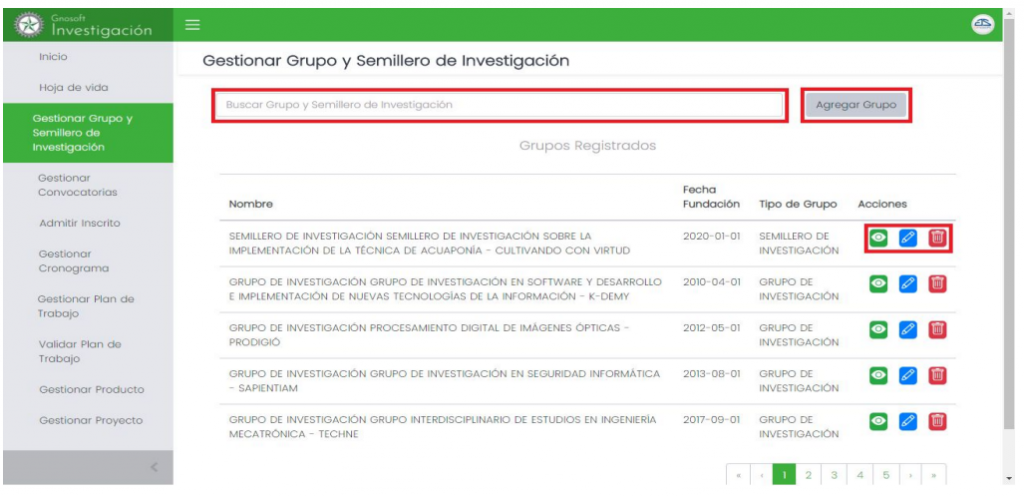The width and height of the screenshot is (1024, 497).
Task: View the TECHNE group with eye icon
Action: [x=879, y=421]
